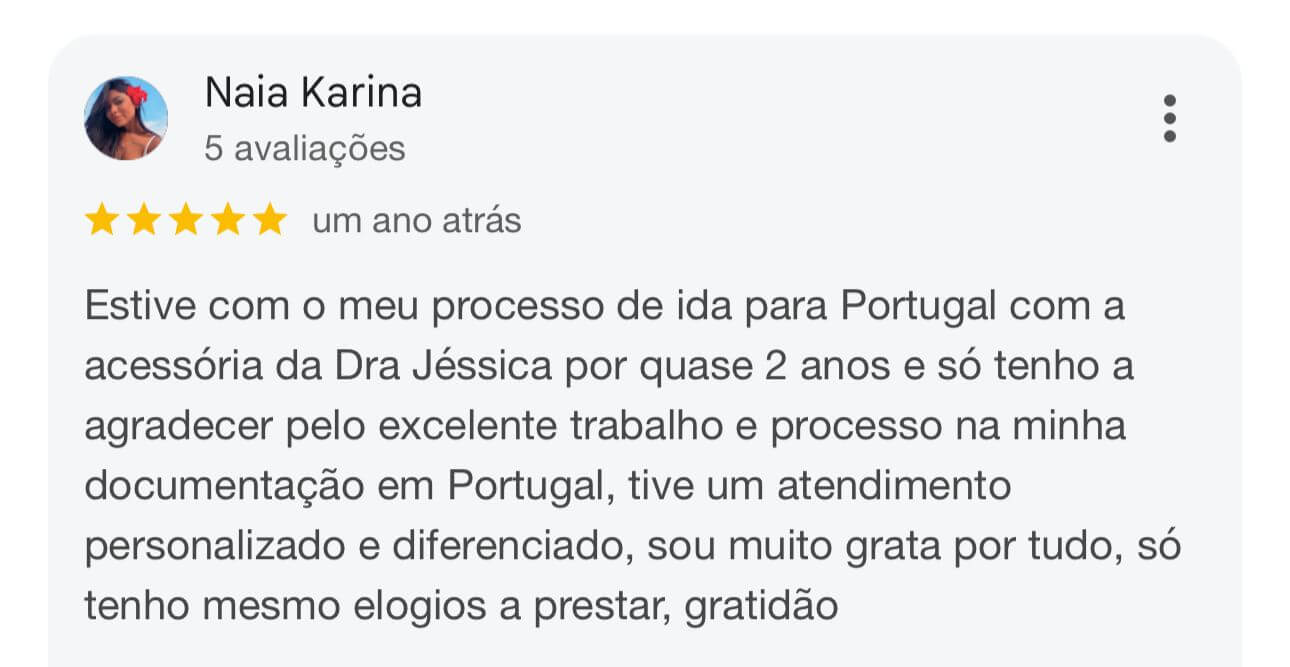Click the first yellow rating star
The height and width of the screenshot is (667, 1290).
[101, 220]
